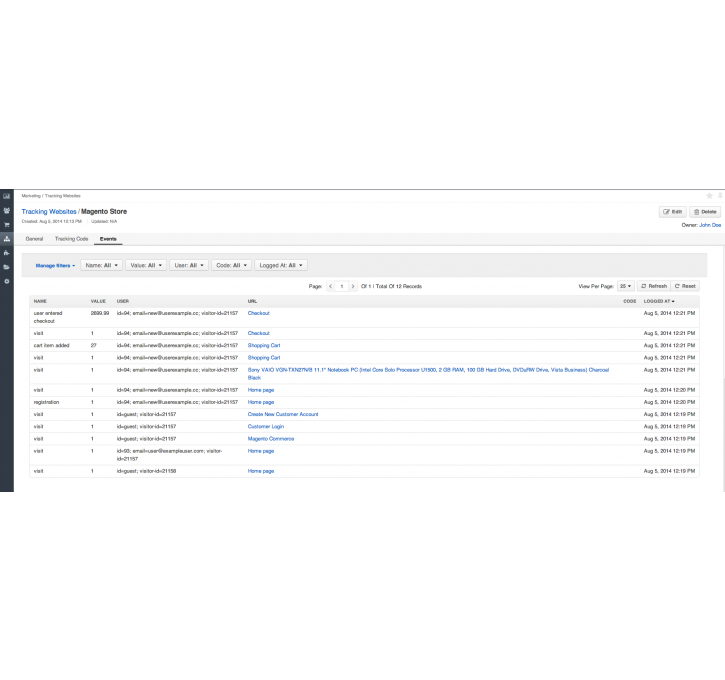This screenshot has width=725, height=680.
Task: Open the View Per Page 25 dropdown
Action: tap(625, 286)
